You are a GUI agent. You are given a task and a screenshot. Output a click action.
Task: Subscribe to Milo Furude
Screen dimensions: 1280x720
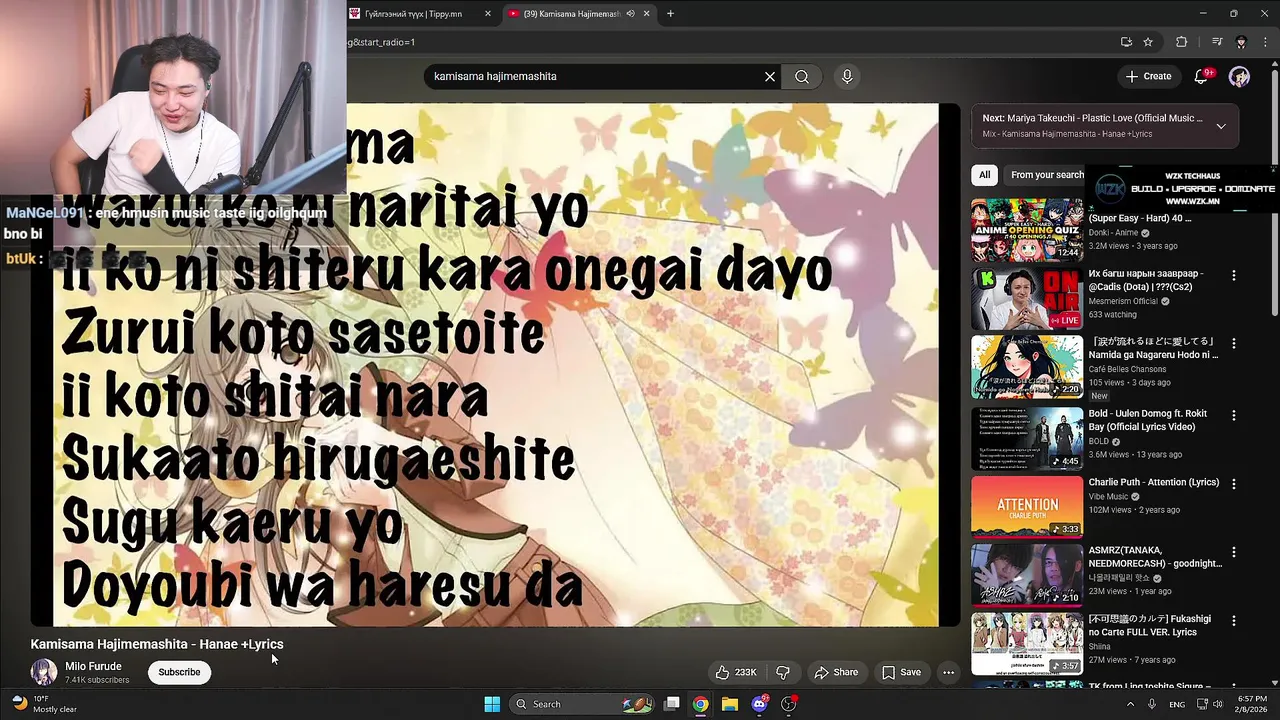(179, 672)
